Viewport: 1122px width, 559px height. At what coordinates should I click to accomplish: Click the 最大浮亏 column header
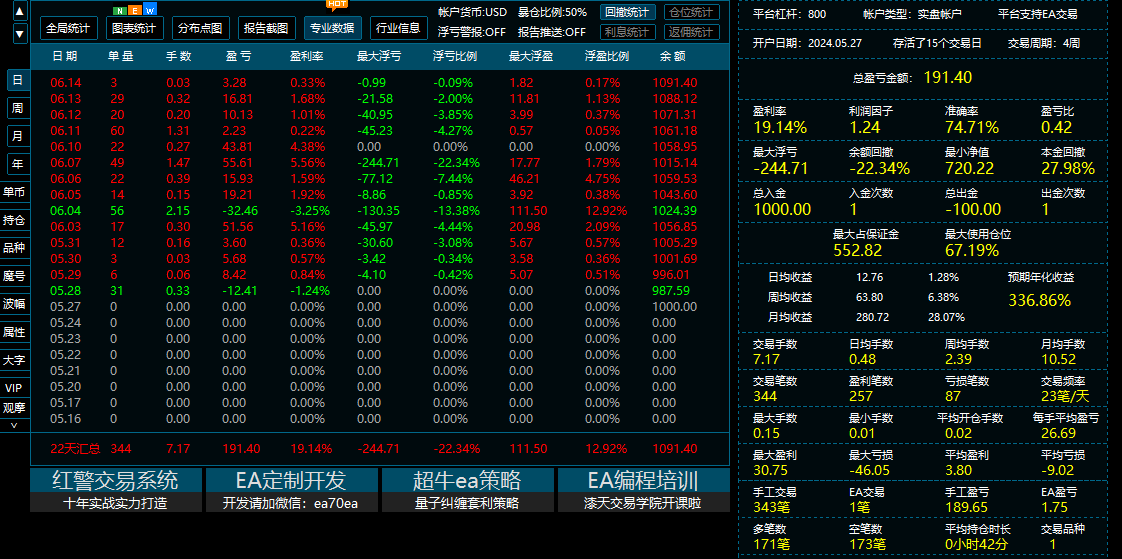pyautogui.click(x=379, y=57)
